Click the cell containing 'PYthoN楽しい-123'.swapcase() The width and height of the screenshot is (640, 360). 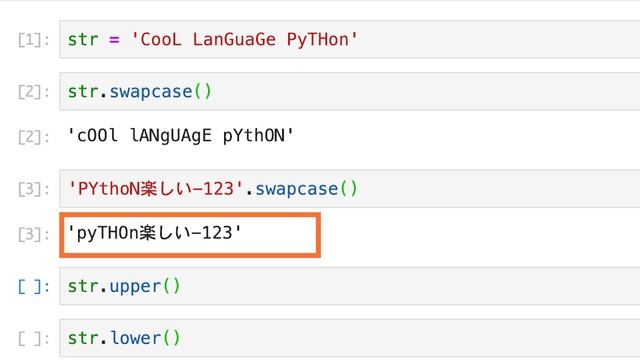350,189
